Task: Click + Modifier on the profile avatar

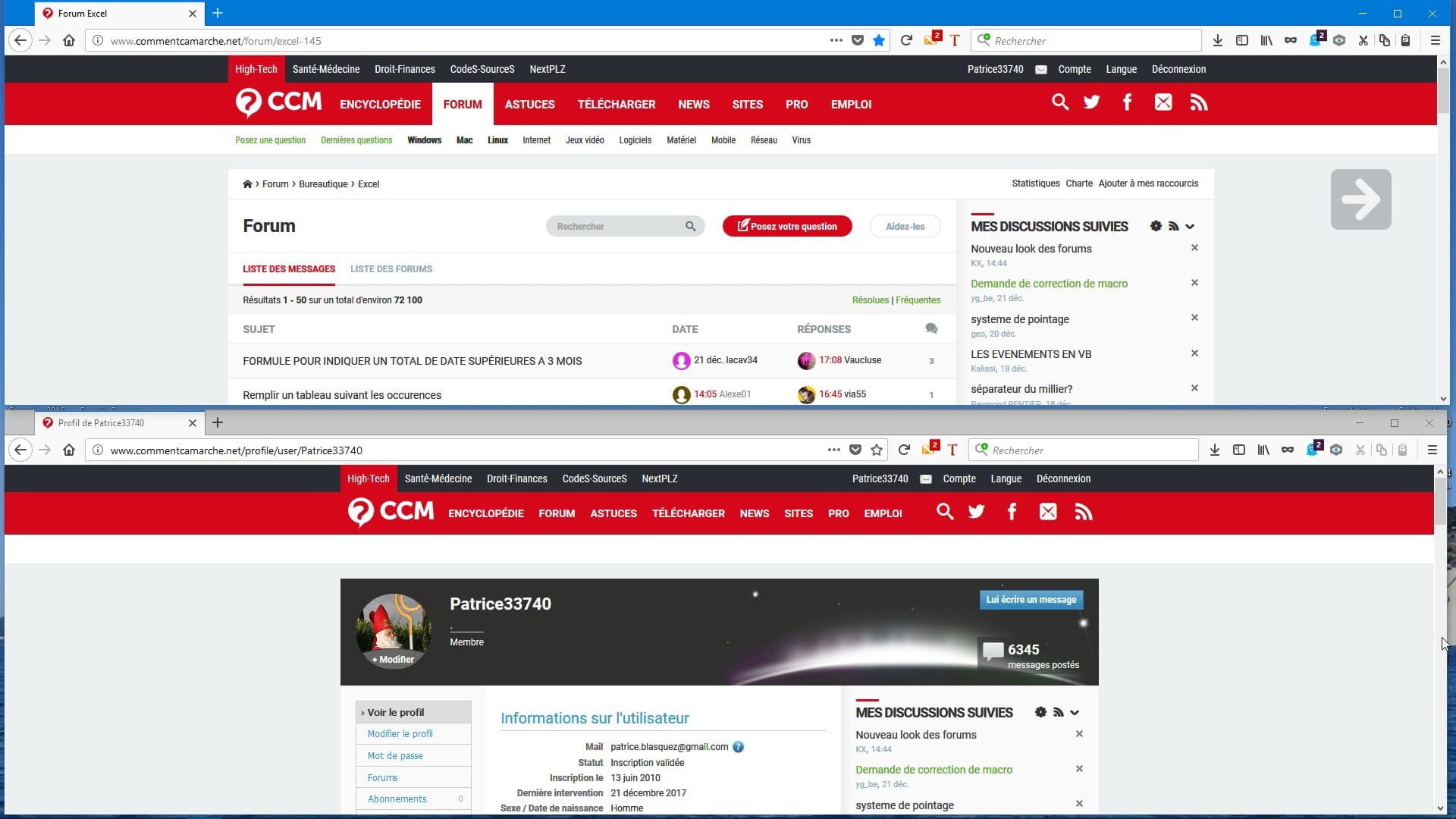Action: pos(393,660)
